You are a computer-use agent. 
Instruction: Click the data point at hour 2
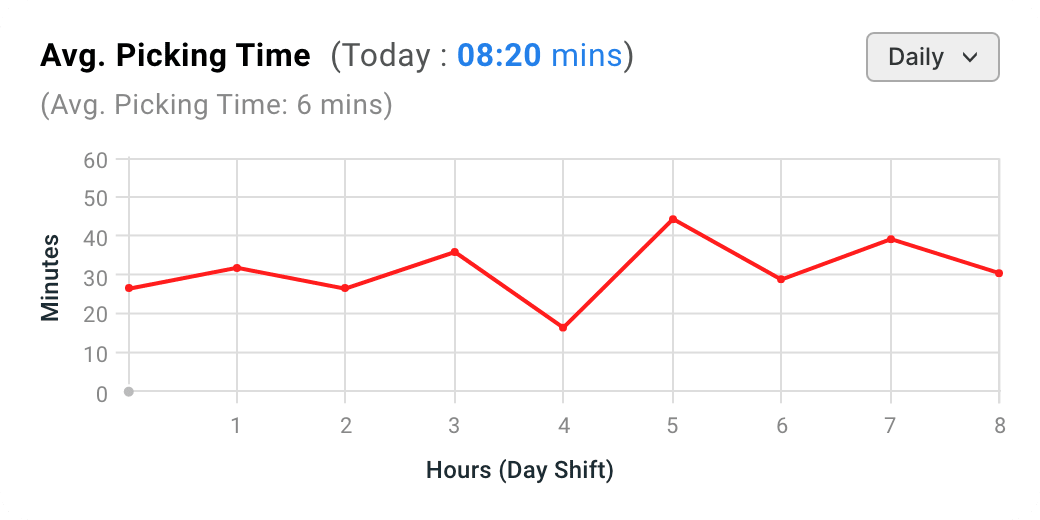tap(345, 289)
